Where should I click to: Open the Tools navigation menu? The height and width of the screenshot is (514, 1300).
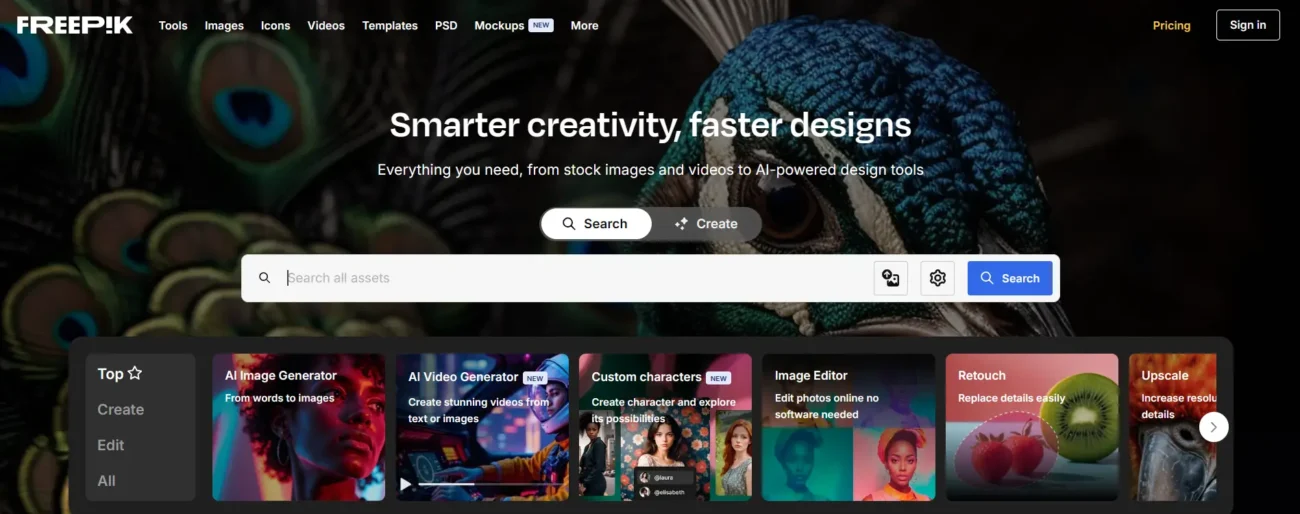pyautogui.click(x=173, y=25)
